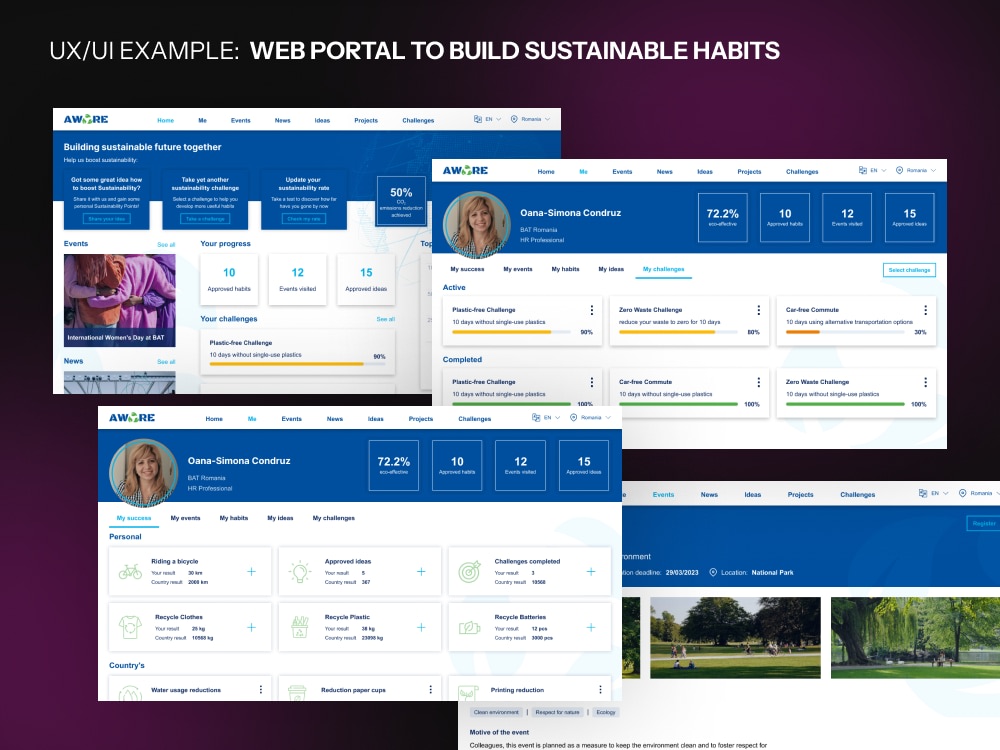Open options menu of active Car-free Commute card

(x=925, y=310)
